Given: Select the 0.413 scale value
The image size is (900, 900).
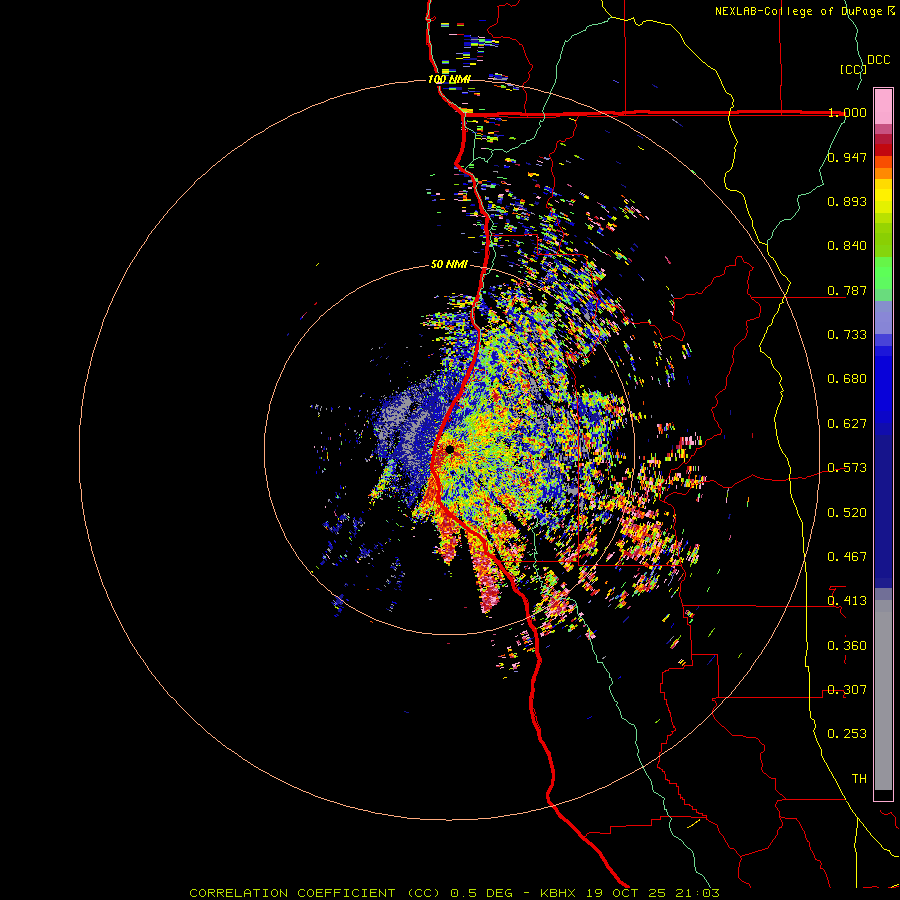Looking at the screenshot, I should (x=847, y=601).
